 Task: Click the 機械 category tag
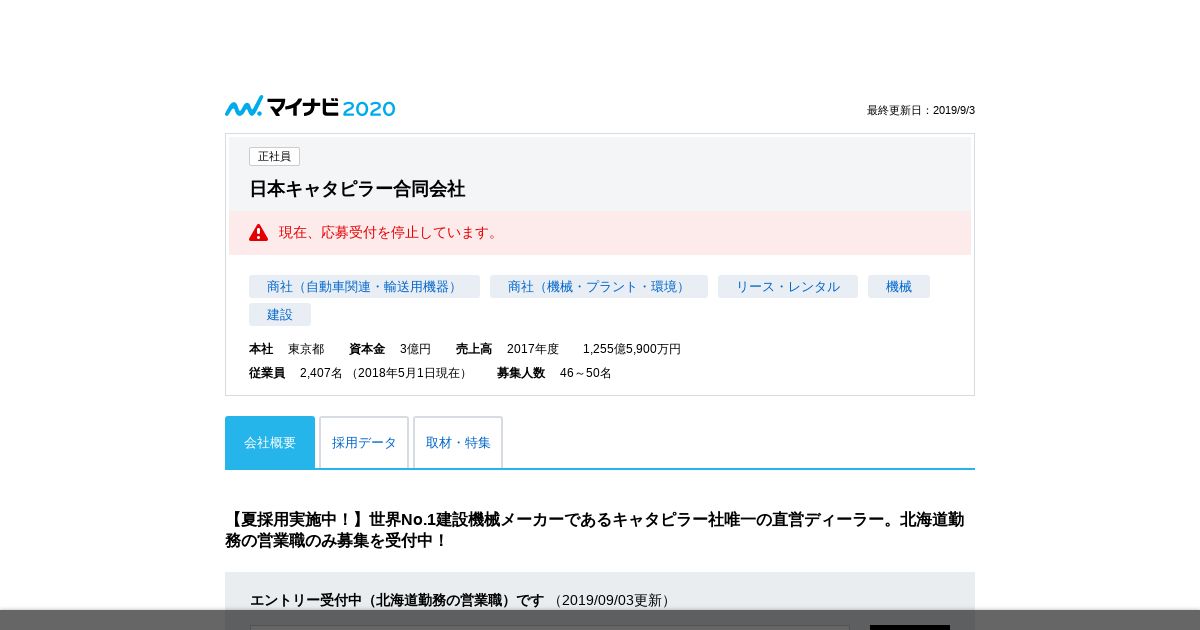[x=899, y=287]
